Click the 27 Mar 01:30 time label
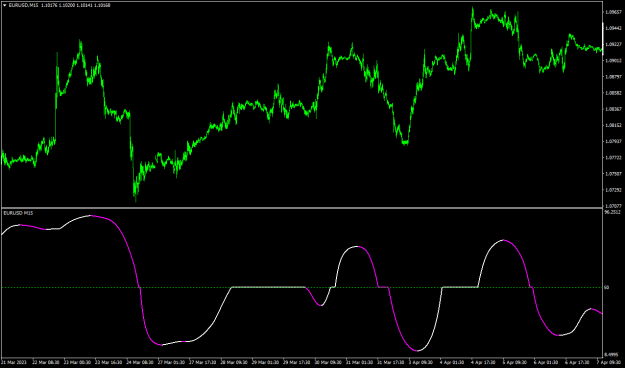 tap(171, 363)
